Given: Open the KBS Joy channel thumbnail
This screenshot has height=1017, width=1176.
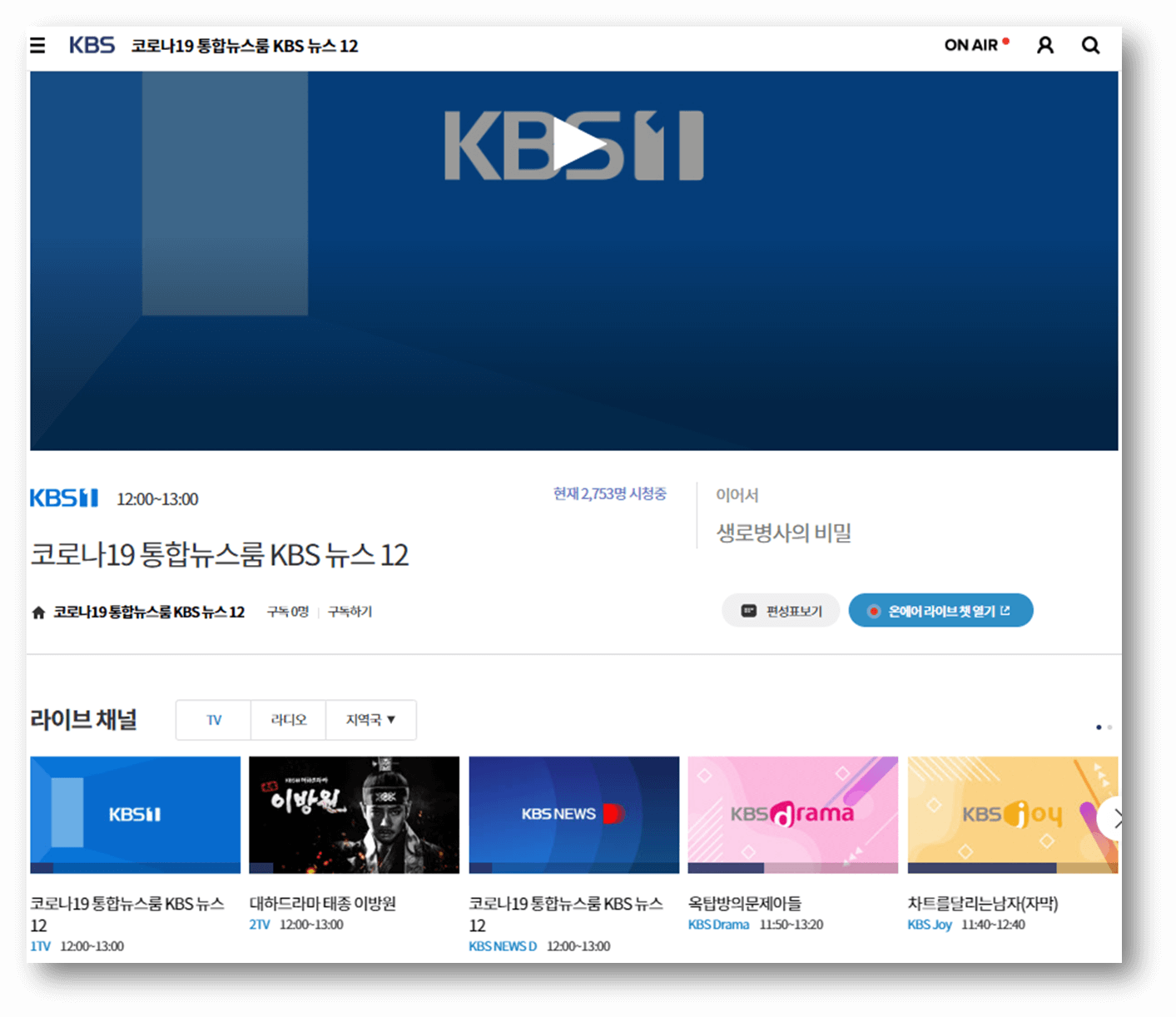Looking at the screenshot, I should [x=1012, y=815].
